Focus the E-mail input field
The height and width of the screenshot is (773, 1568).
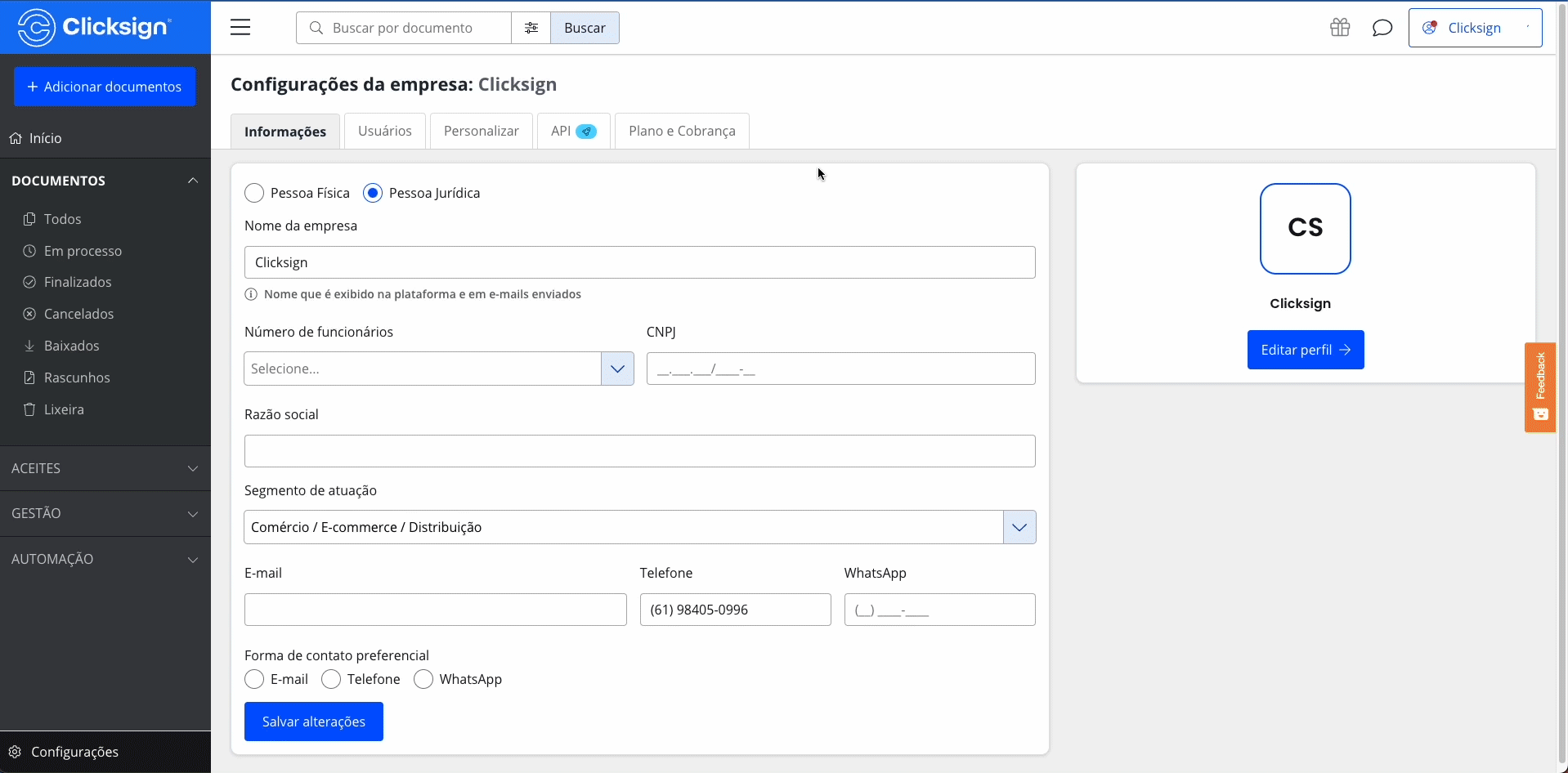436,610
